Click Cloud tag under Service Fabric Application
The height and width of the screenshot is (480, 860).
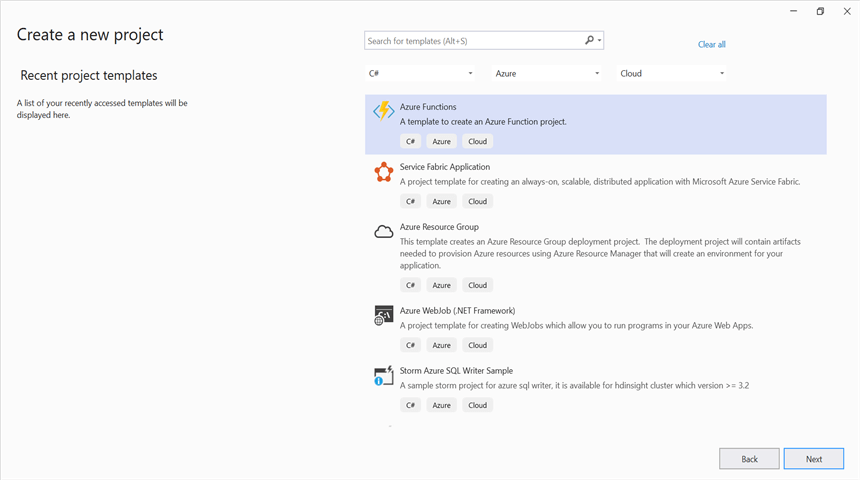[477, 201]
